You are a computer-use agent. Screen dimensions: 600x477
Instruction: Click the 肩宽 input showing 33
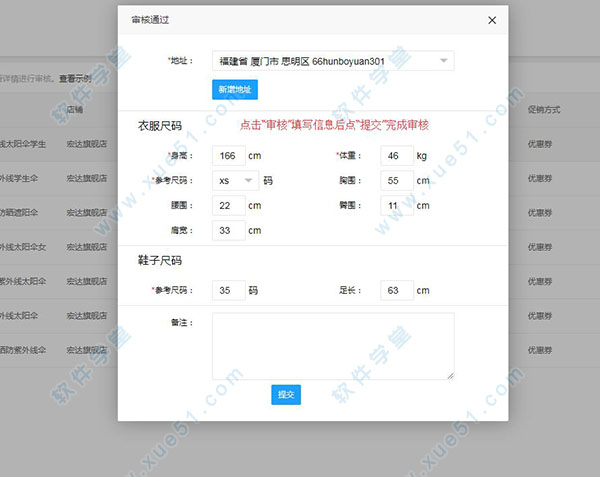(229, 230)
